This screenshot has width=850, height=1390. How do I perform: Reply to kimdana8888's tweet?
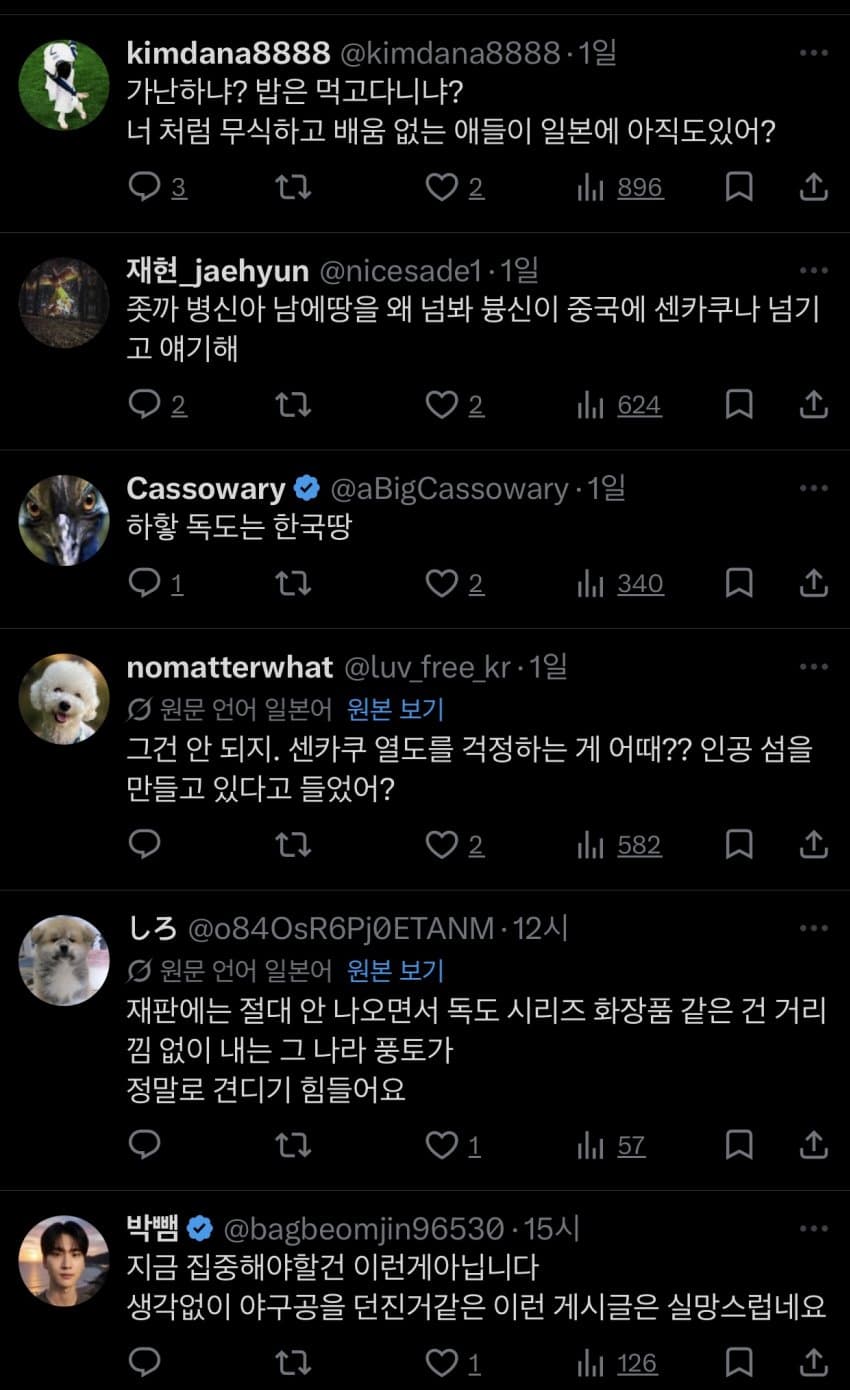pyautogui.click(x=145, y=187)
